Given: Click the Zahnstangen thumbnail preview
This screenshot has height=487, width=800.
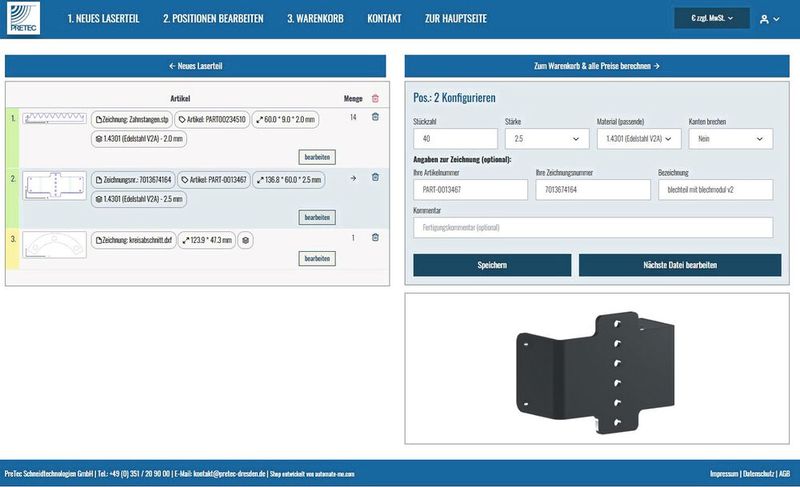Looking at the screenshot, I should coord(55,118).
